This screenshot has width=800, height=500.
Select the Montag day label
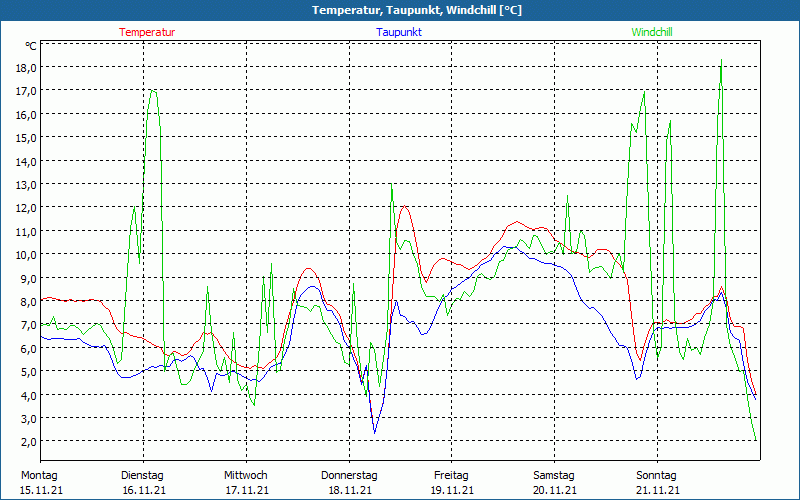(x=39, y=475)
